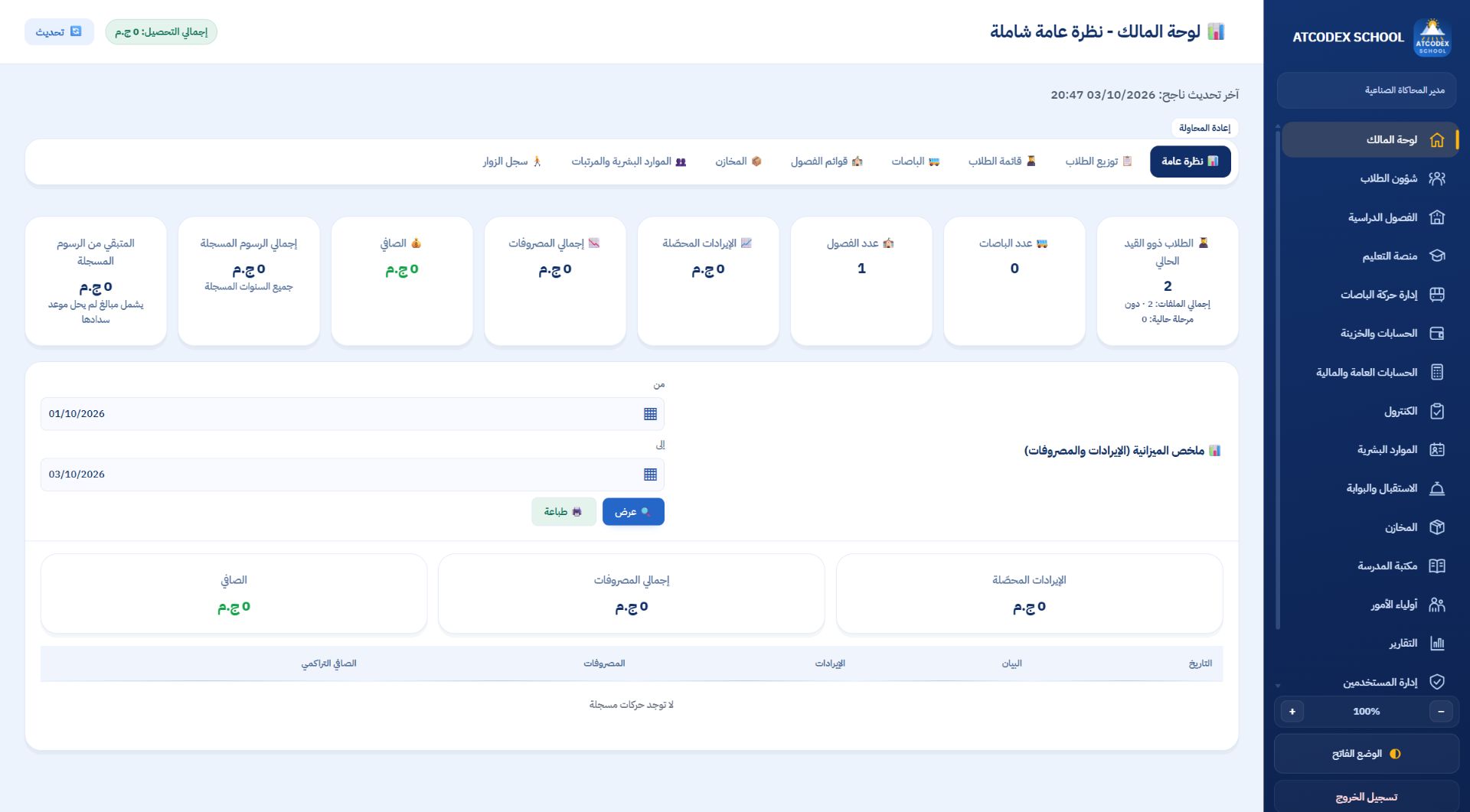
Task: Open Accounts and Treasury wallet icon
Action: pyautogui.click(x=1437, y=334)
